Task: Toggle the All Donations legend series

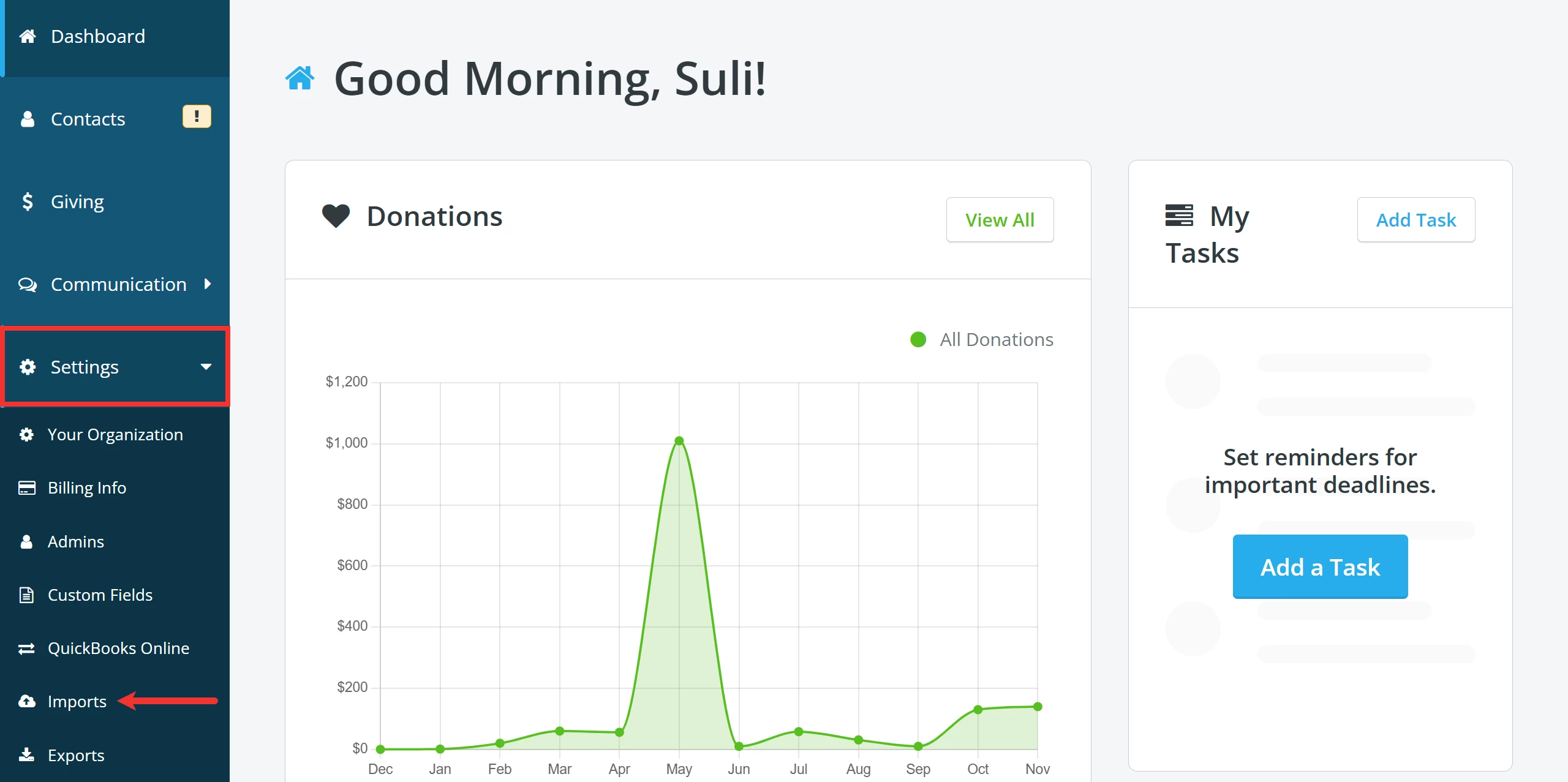Action: [x=982, y=339]
